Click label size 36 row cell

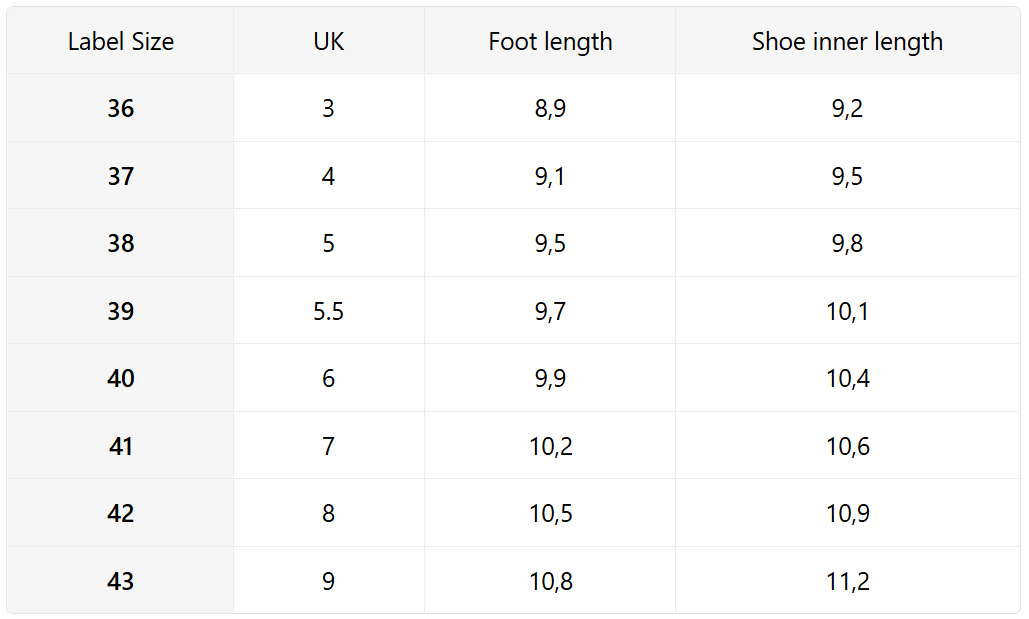pos(120,109)
